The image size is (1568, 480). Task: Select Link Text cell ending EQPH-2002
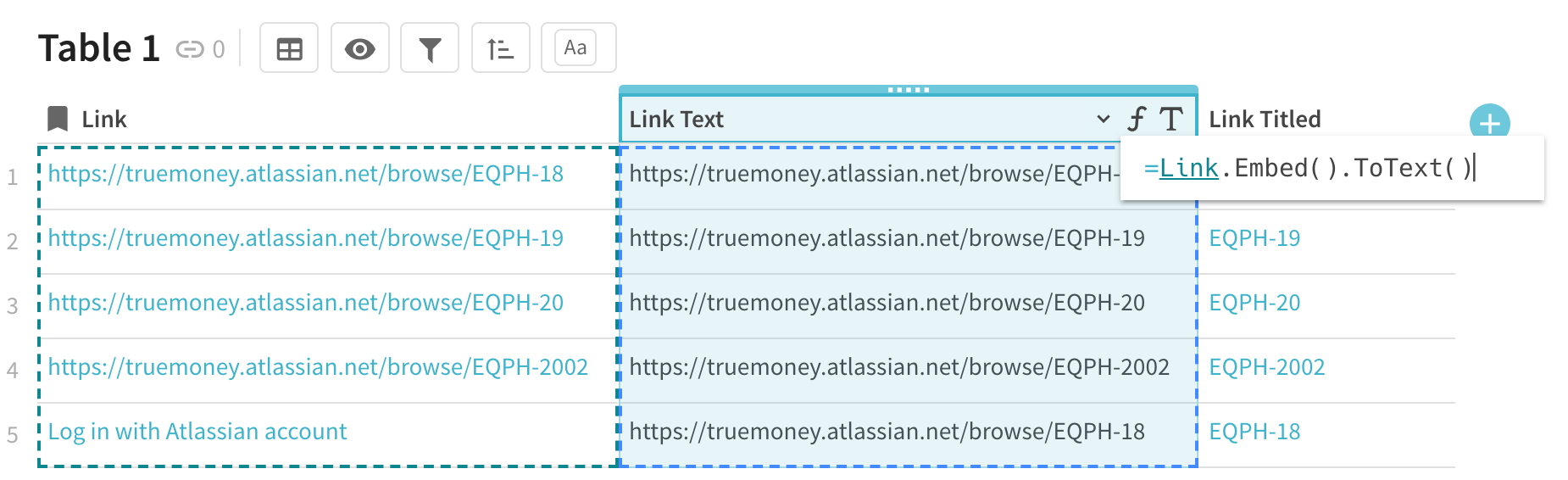[x=909, y=371]
